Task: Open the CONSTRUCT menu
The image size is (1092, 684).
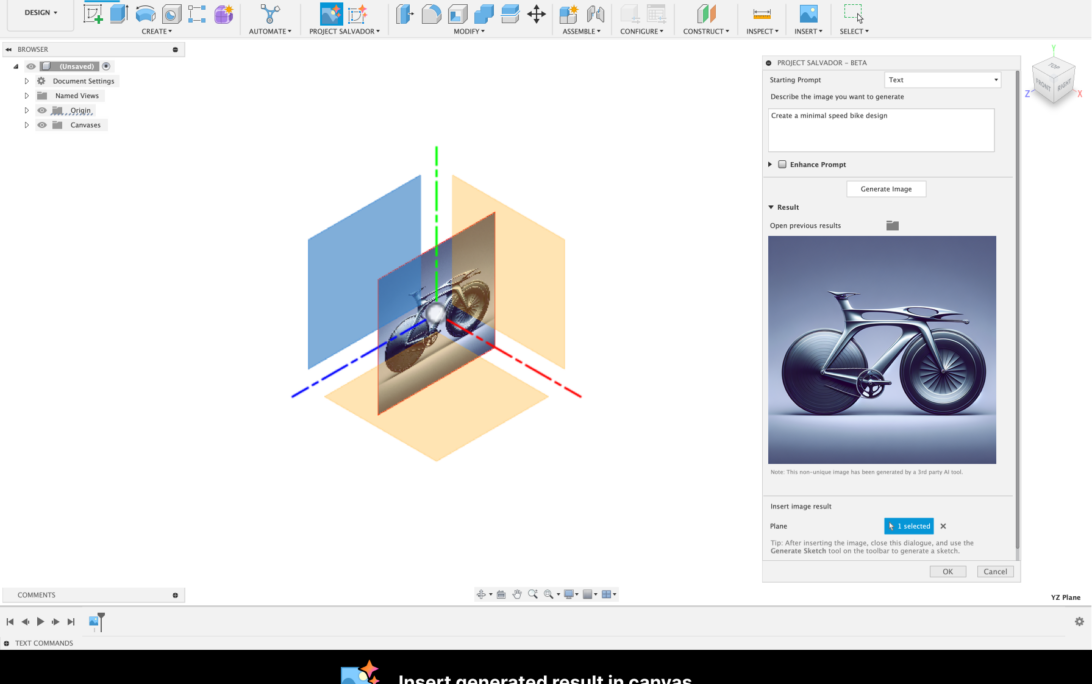Action: pos(706,32)
